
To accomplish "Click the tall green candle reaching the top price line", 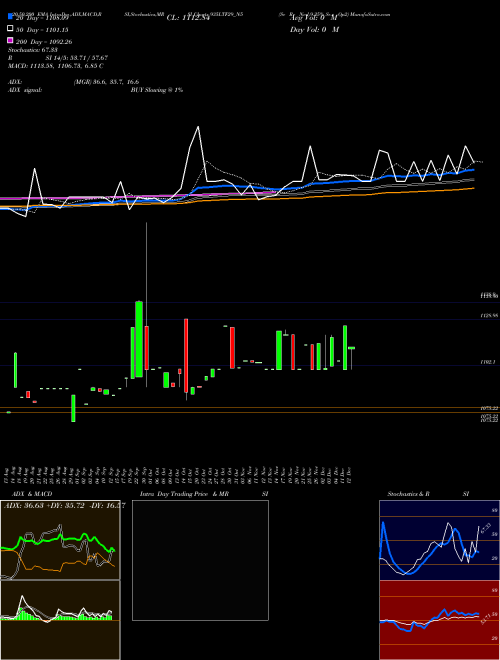I will pos(139,339).
